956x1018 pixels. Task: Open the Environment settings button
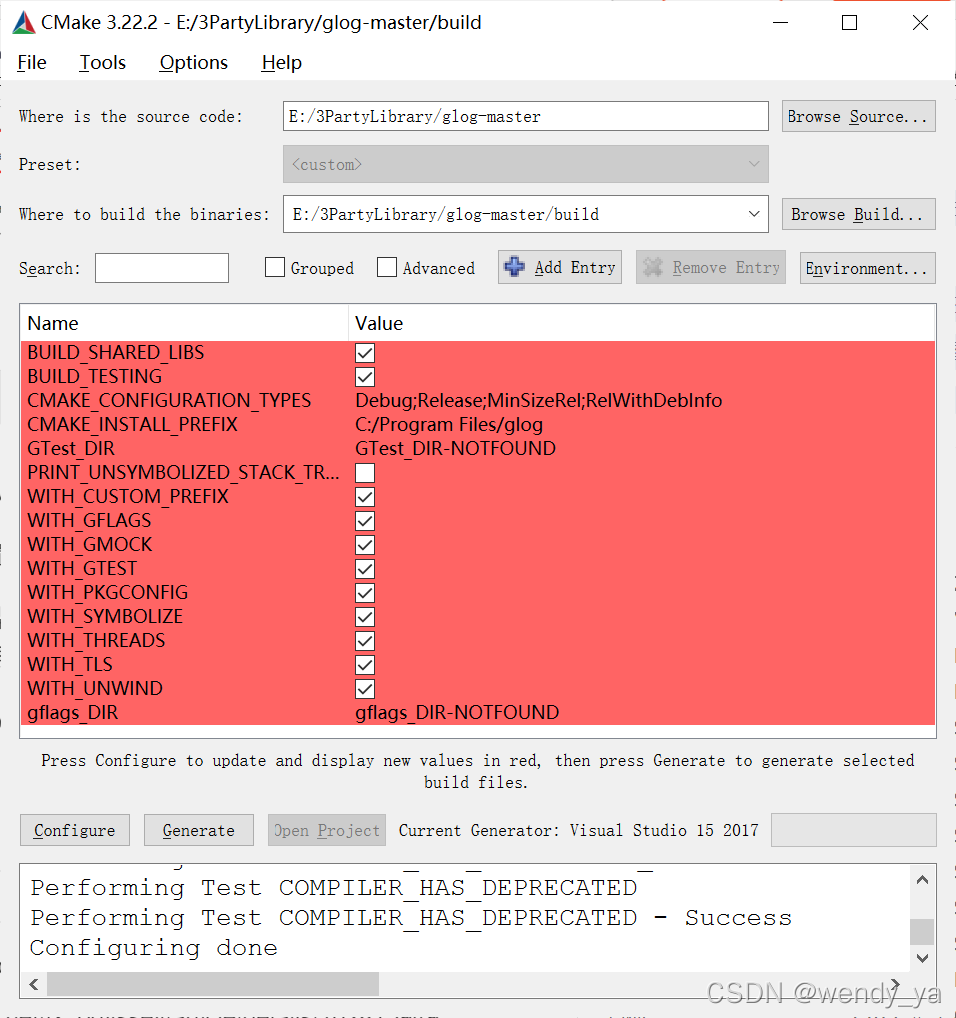[x=867, y=268]
